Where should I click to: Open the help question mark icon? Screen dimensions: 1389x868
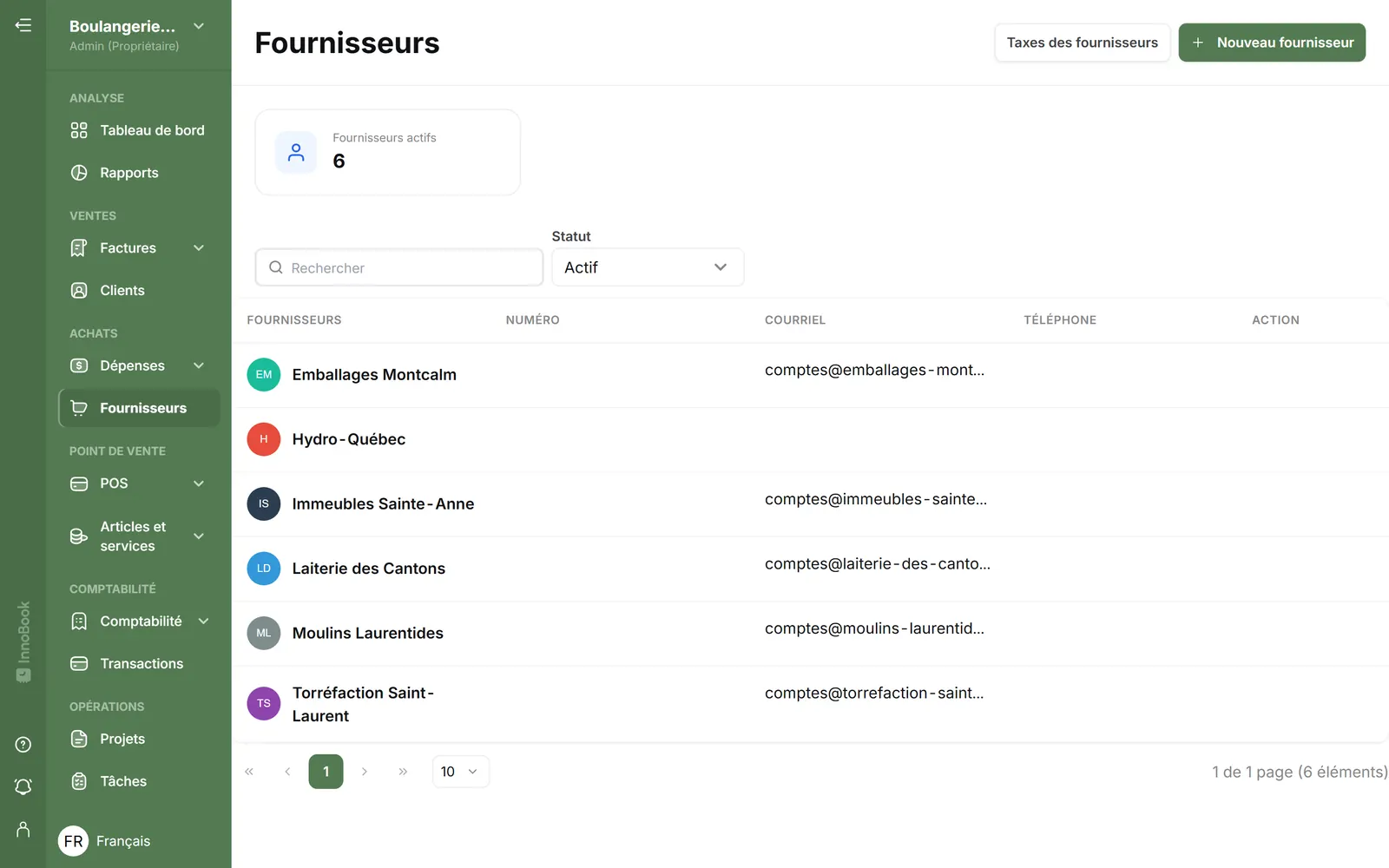tap(23, 745)
